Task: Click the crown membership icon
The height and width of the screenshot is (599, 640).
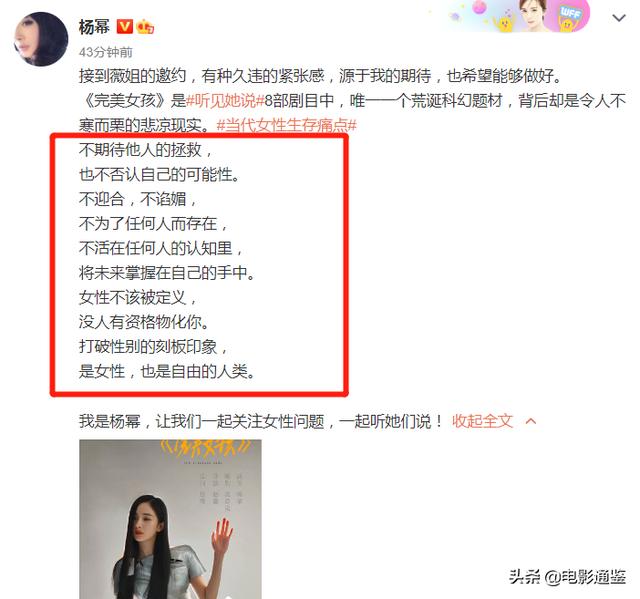Action: coord(145,27)
